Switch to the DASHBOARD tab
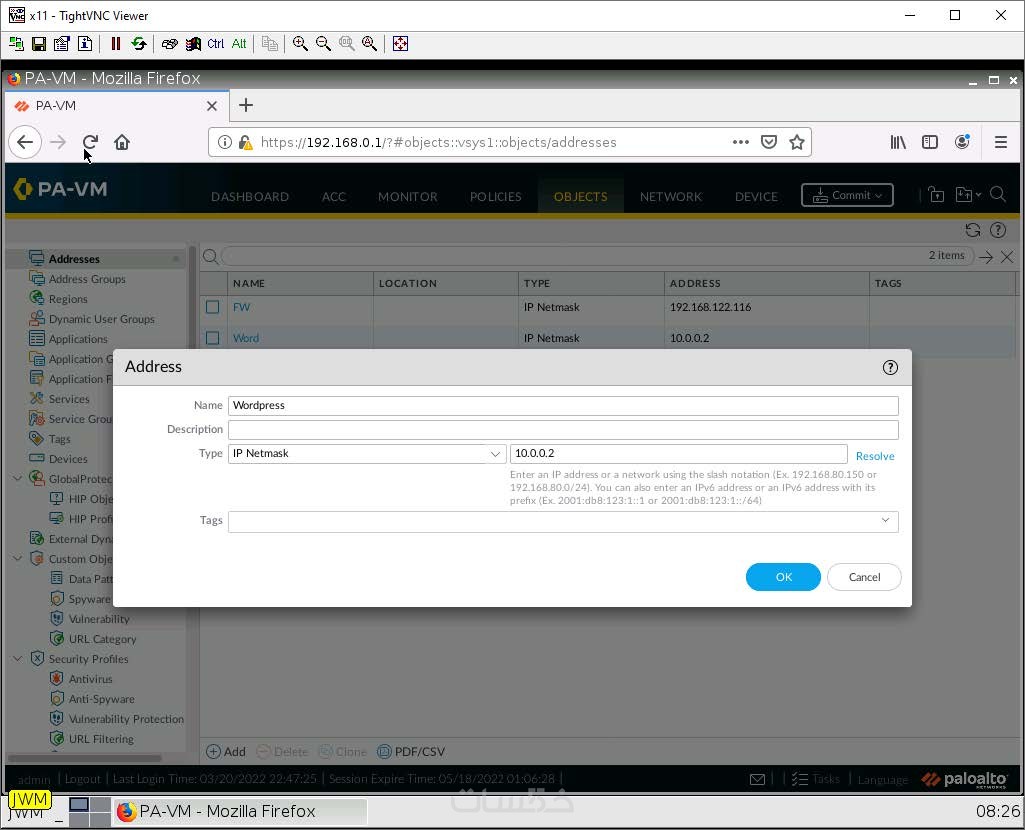 [250, 197]
